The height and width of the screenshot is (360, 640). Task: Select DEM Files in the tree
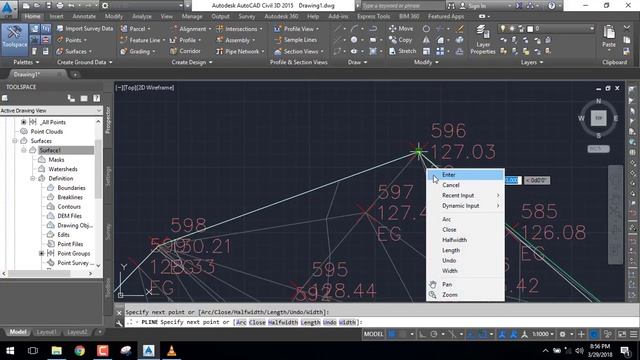click(x=69, y=216)
